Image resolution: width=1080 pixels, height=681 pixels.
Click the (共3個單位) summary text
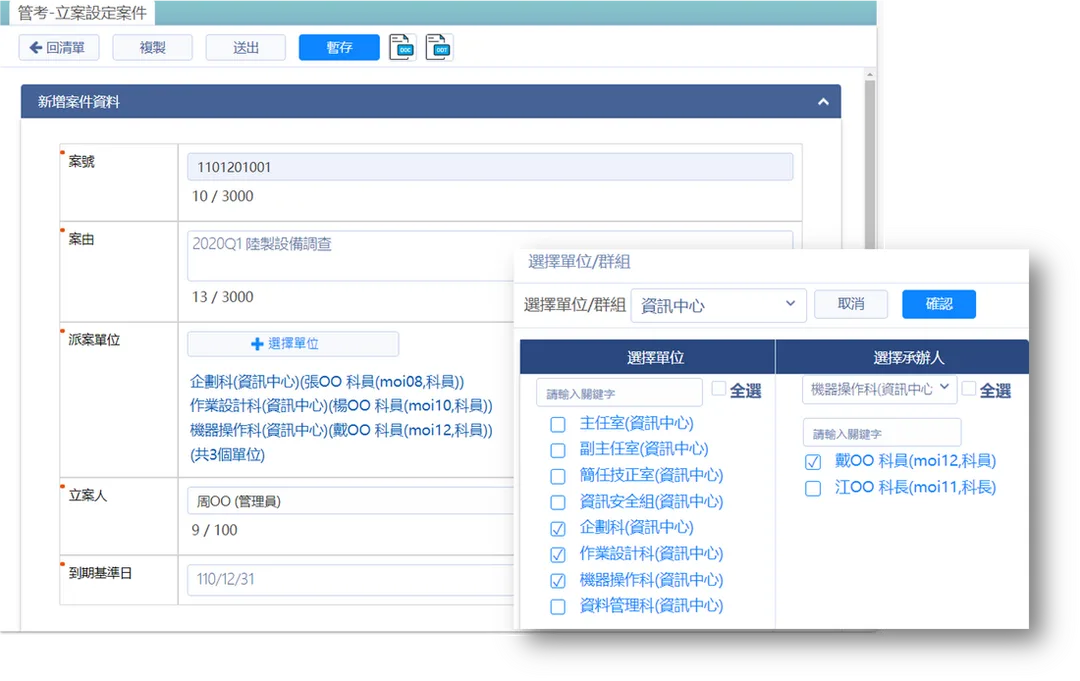coord(227,454)
